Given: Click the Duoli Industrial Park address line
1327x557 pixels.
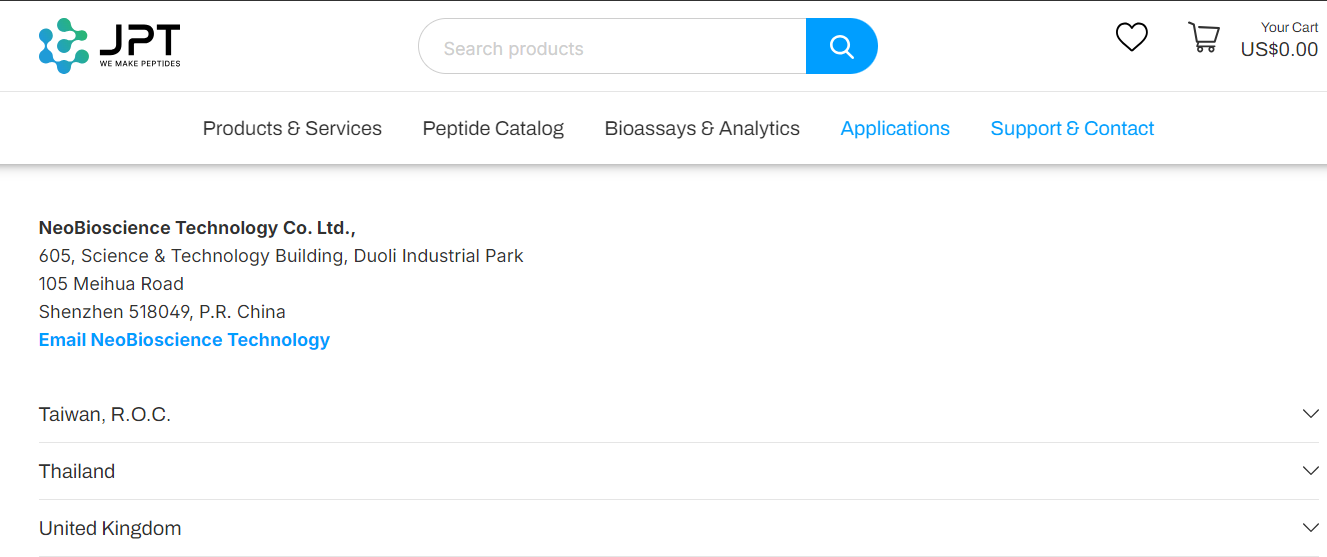Looking at the screenshot, I should click(281, 256).
